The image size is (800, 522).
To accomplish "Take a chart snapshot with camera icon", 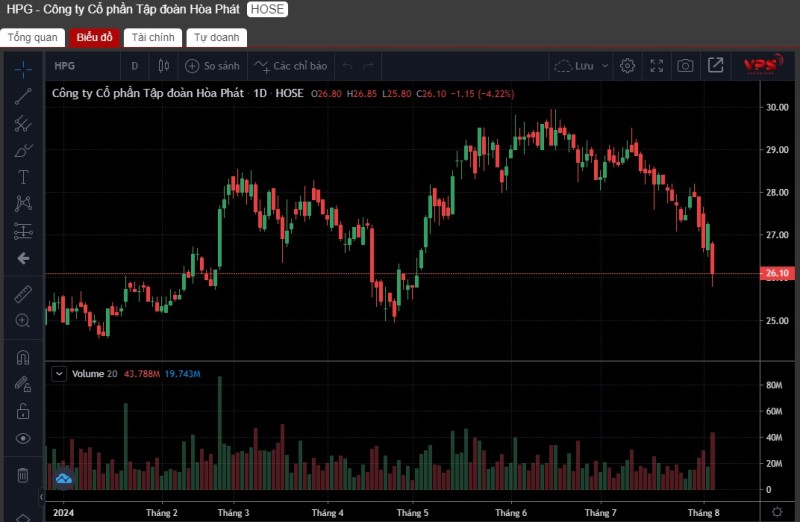I will (685, 66).
